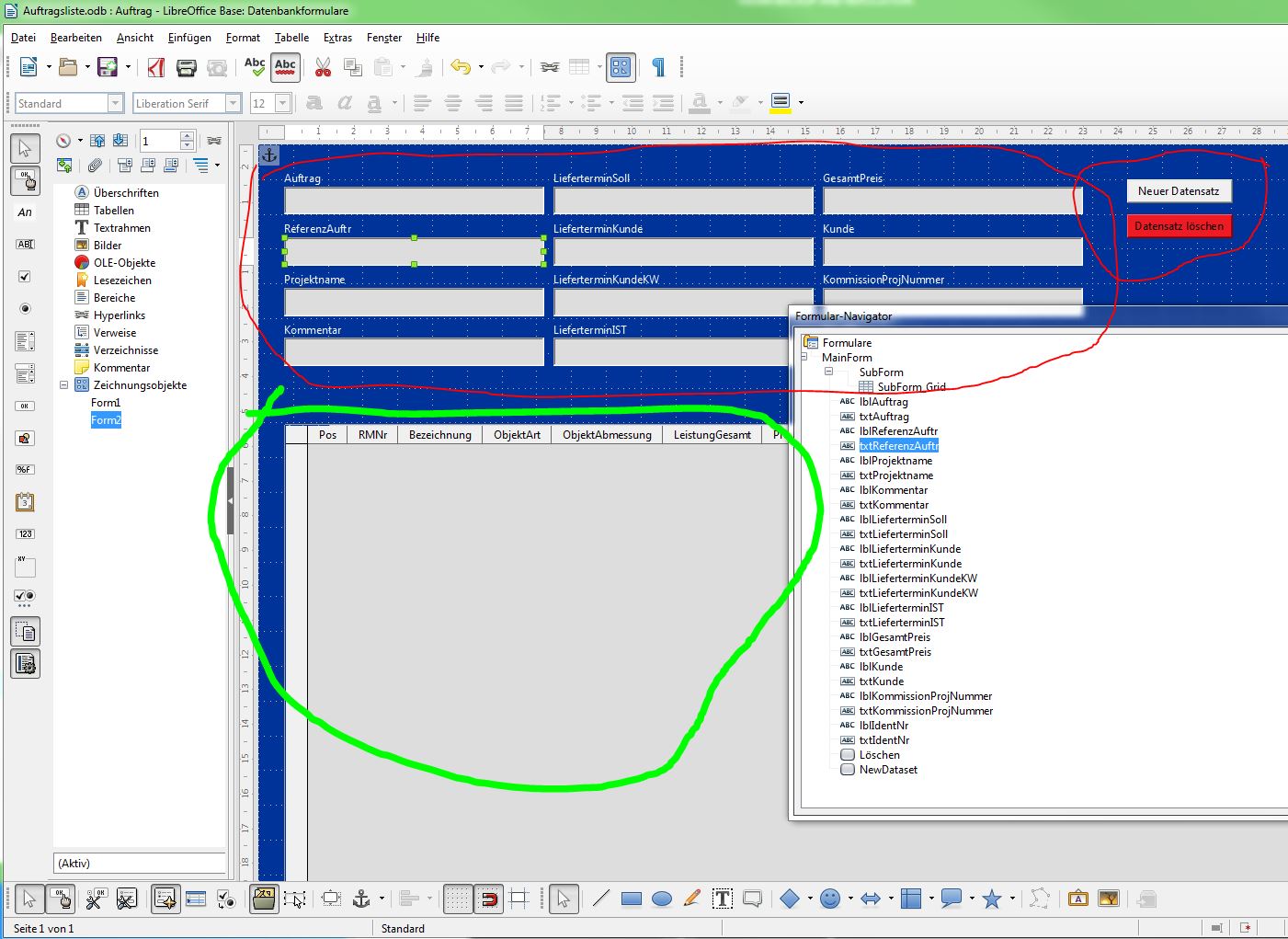Open the Extras menu
Screen dimensions: 1288x939
coord(337,38)
